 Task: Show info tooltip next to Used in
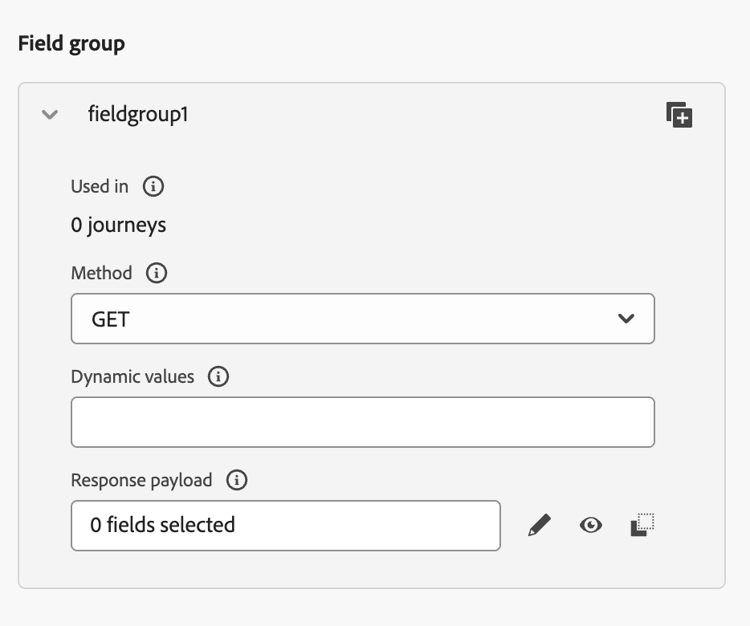[153, 186]
